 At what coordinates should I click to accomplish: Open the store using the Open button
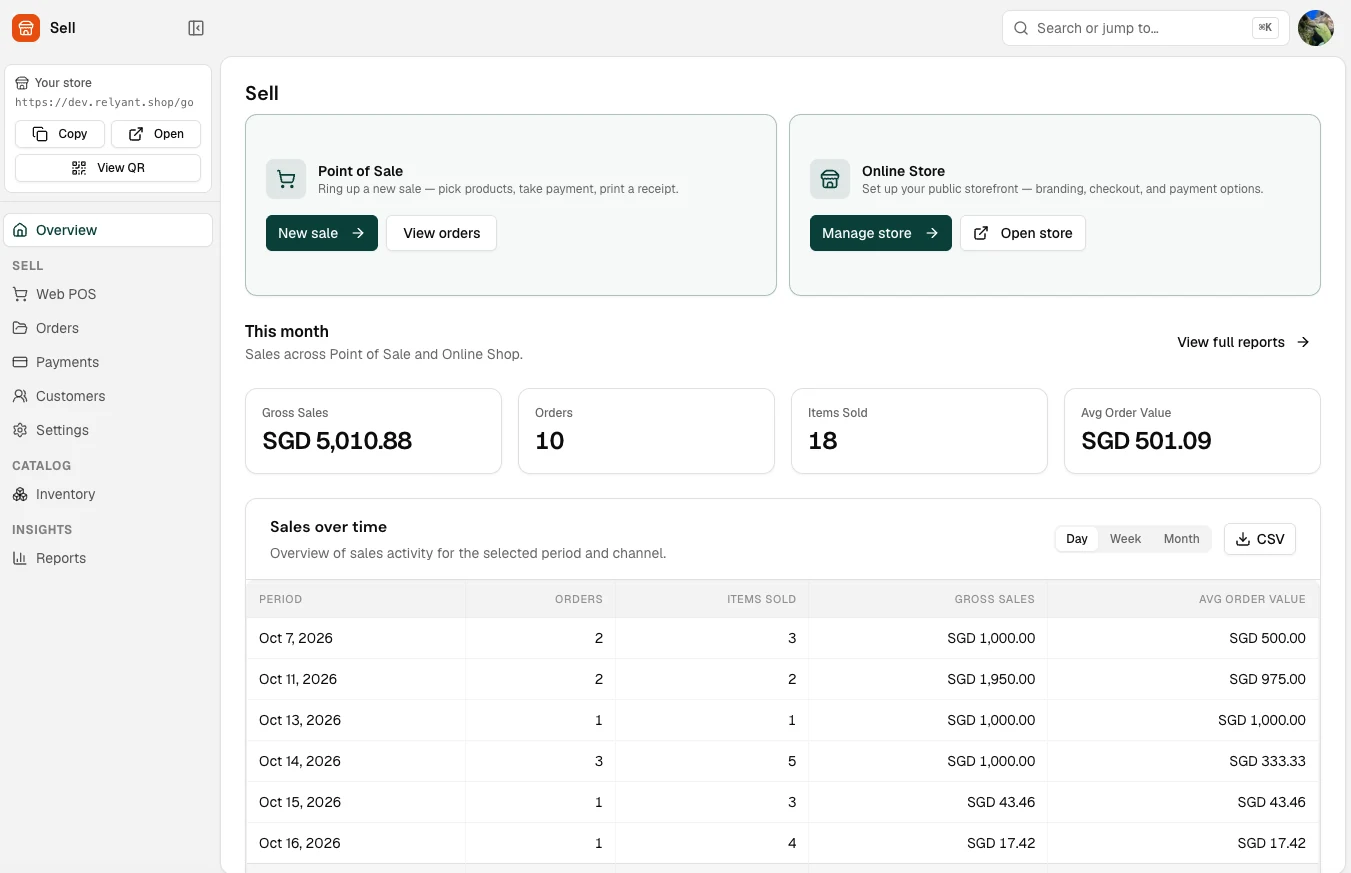click(156, 134)
